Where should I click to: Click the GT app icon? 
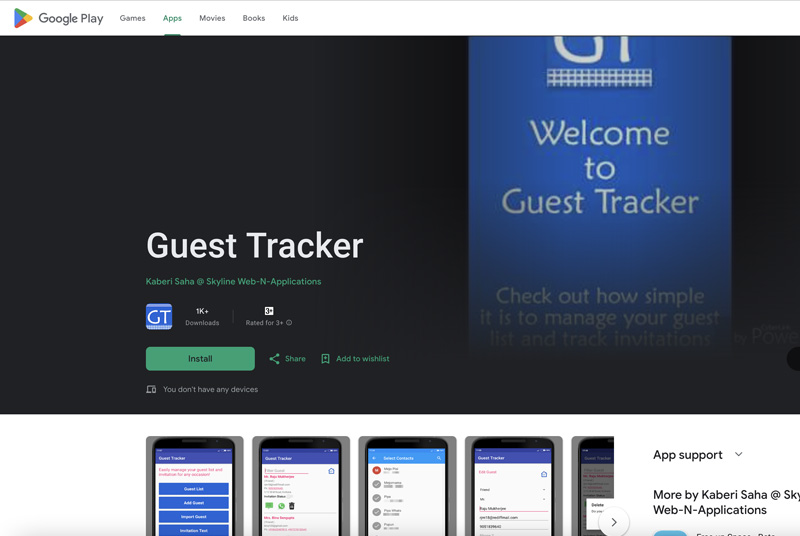click(159, 317)
